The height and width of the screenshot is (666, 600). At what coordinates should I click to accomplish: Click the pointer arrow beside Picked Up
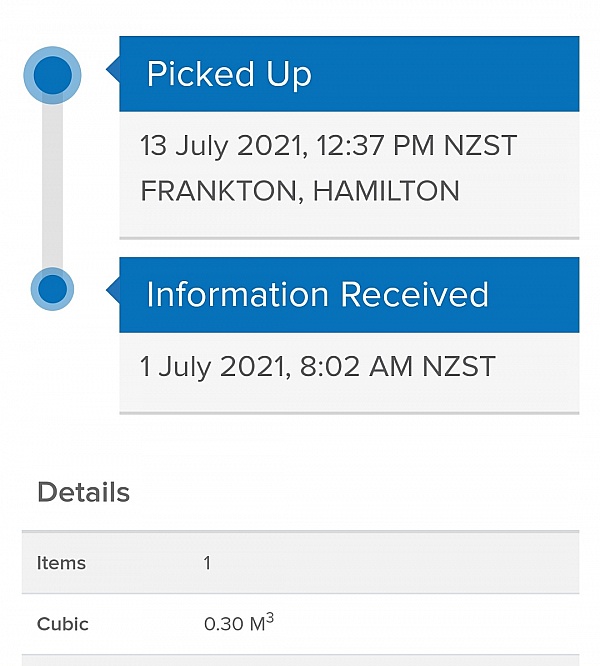[x=113, y=69]
